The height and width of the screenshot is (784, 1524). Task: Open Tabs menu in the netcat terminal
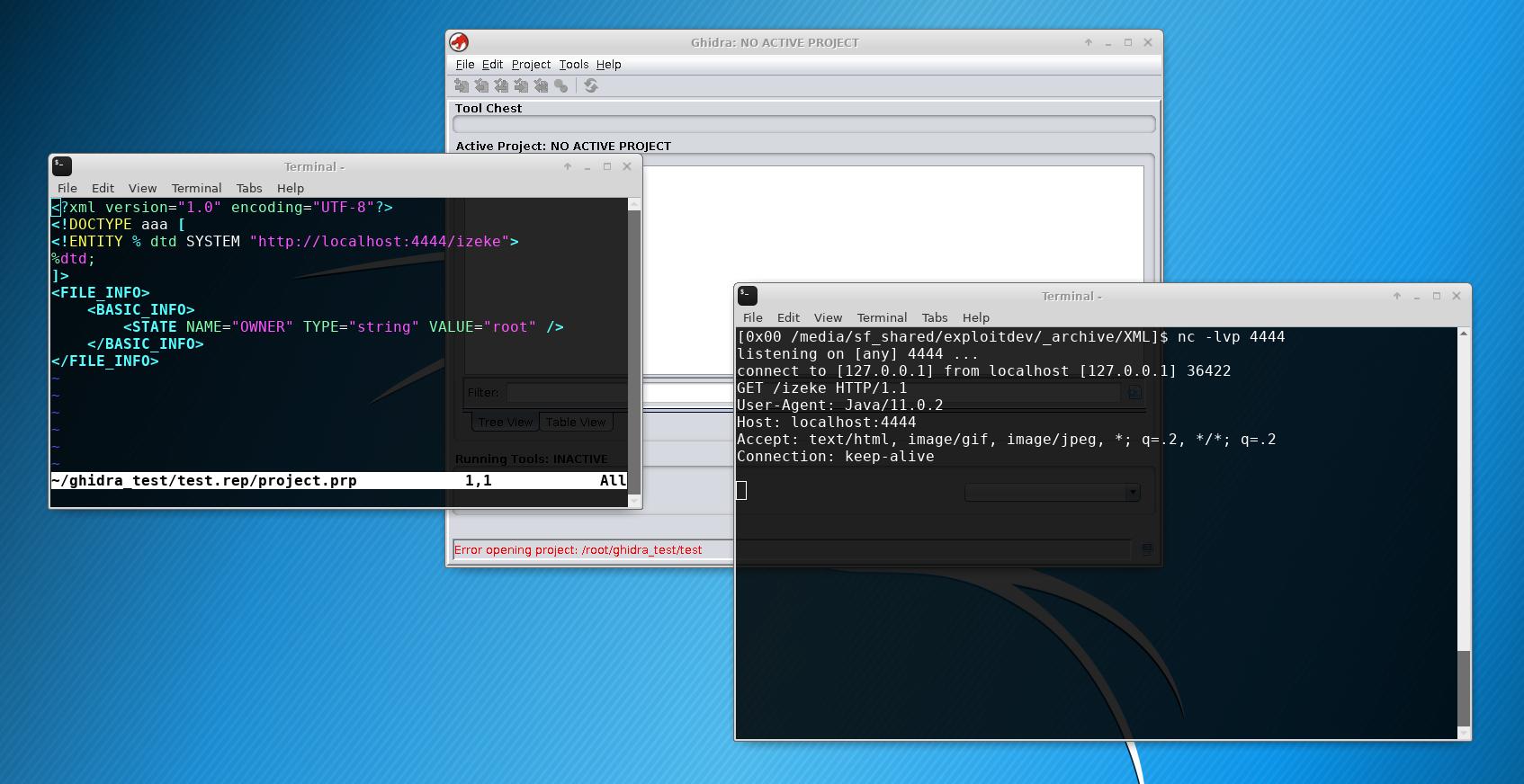(x=935, y=317)
